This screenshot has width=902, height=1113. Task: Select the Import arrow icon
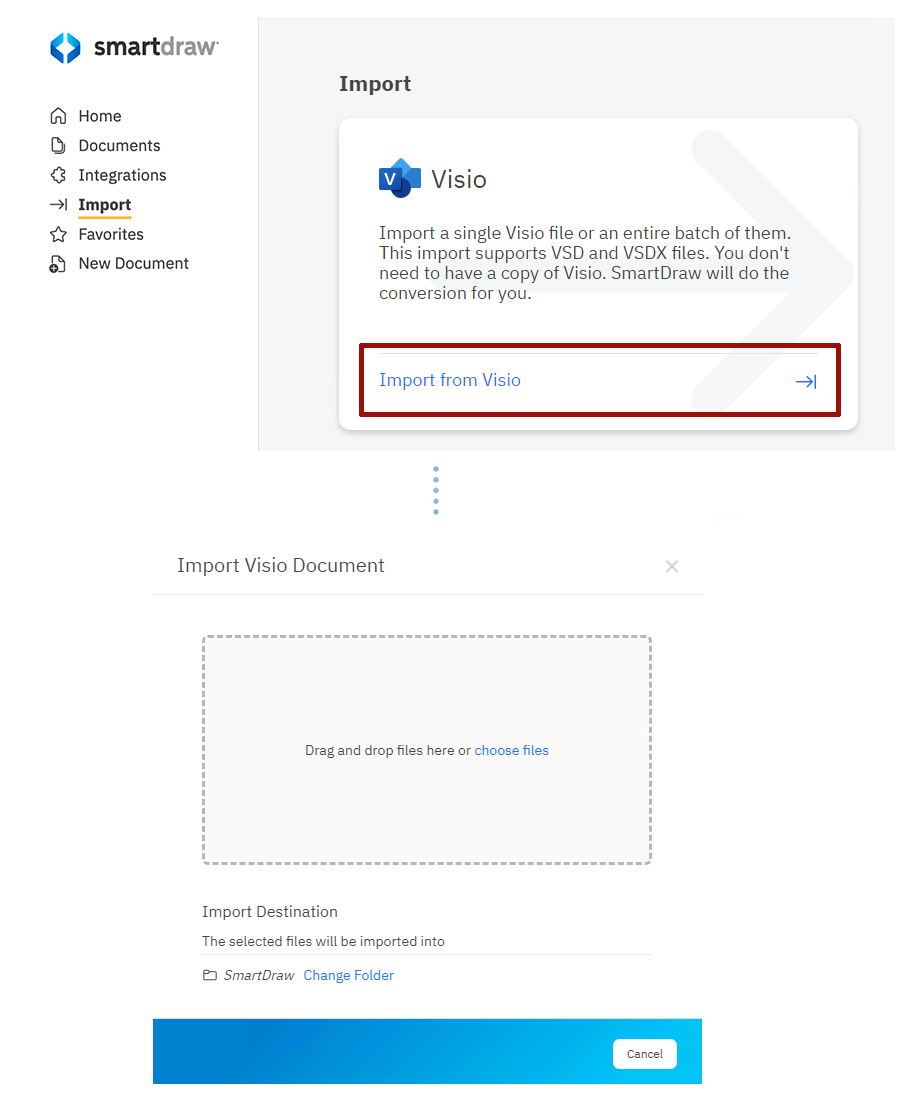tap(60, 205)
